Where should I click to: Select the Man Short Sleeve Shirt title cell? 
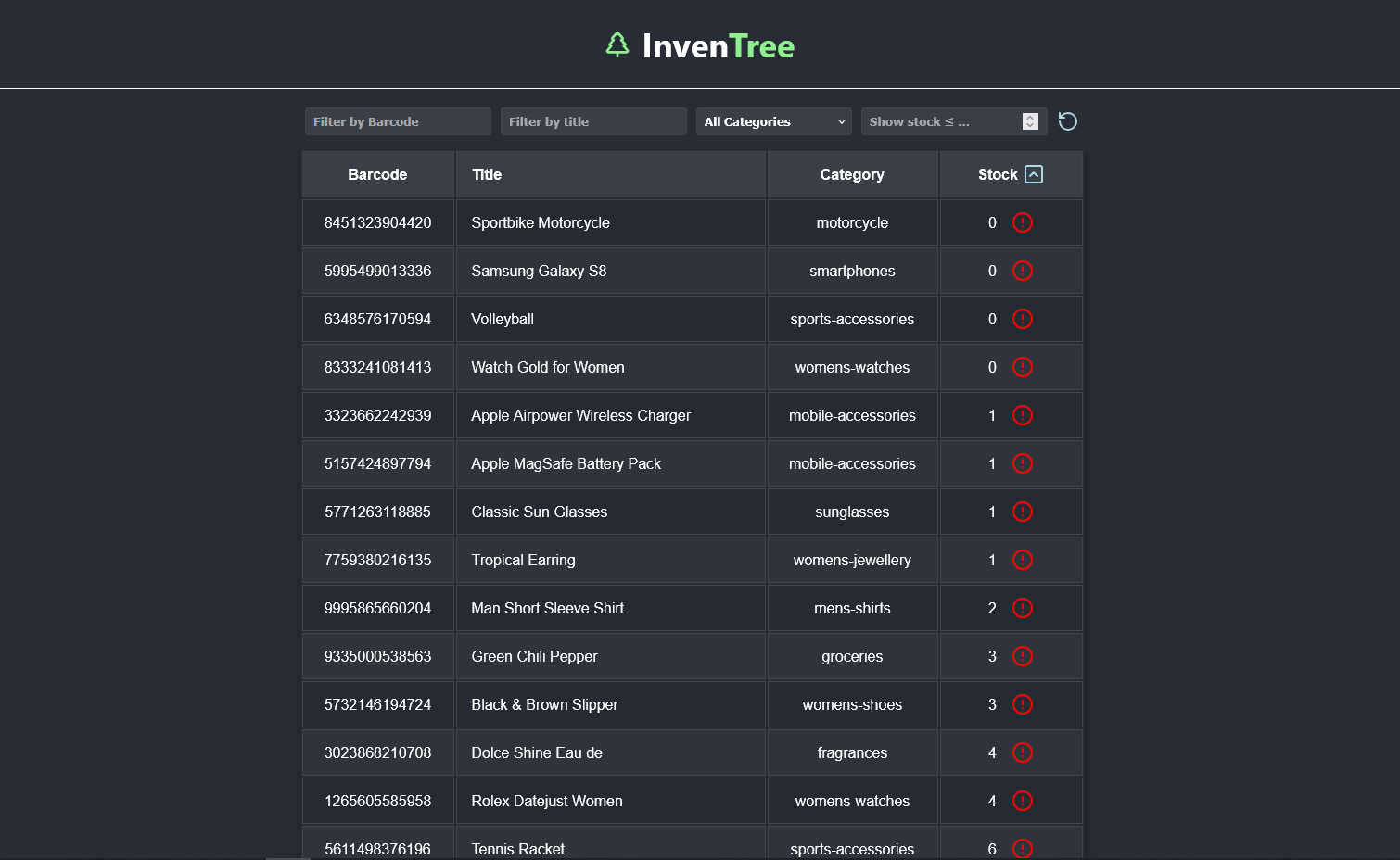[547, 608]
